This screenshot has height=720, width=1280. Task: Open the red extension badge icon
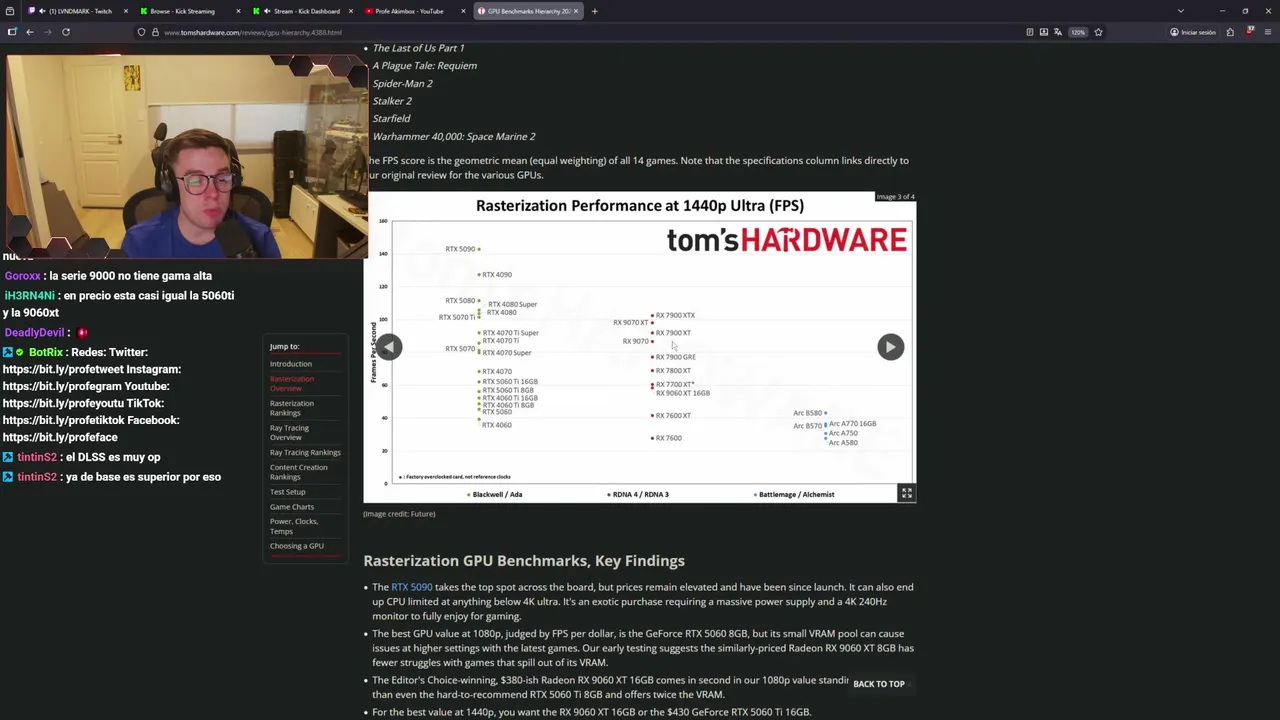[1249, 32]
